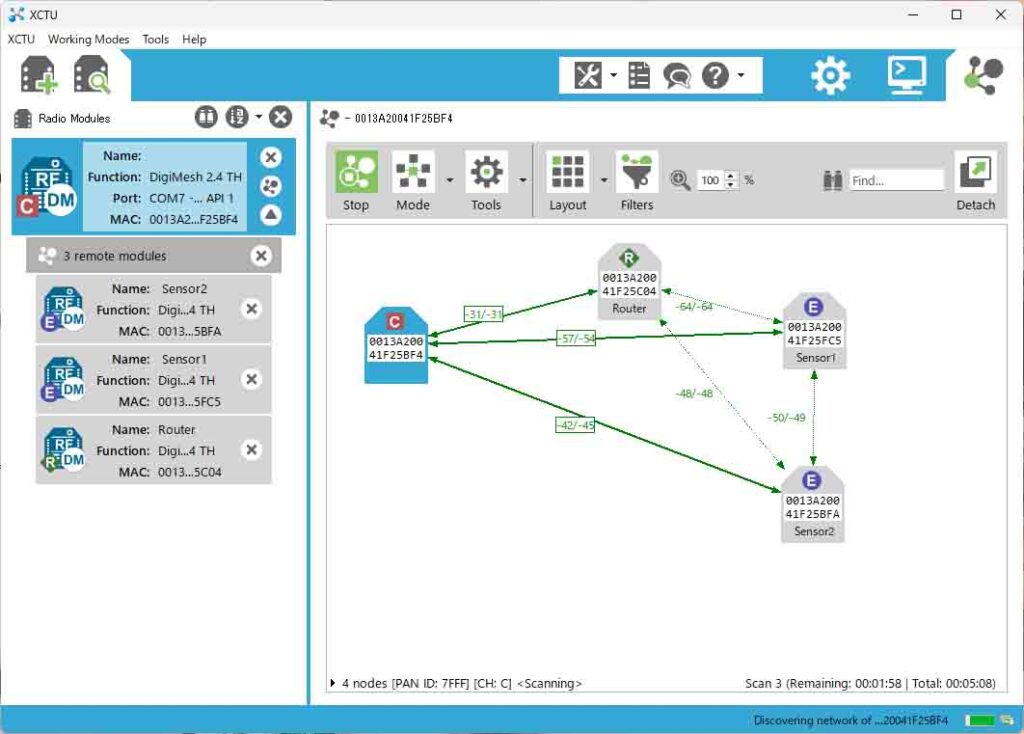1024x734 pixels.
Task: Detach the network view
Action: click(x=976, y=181)
